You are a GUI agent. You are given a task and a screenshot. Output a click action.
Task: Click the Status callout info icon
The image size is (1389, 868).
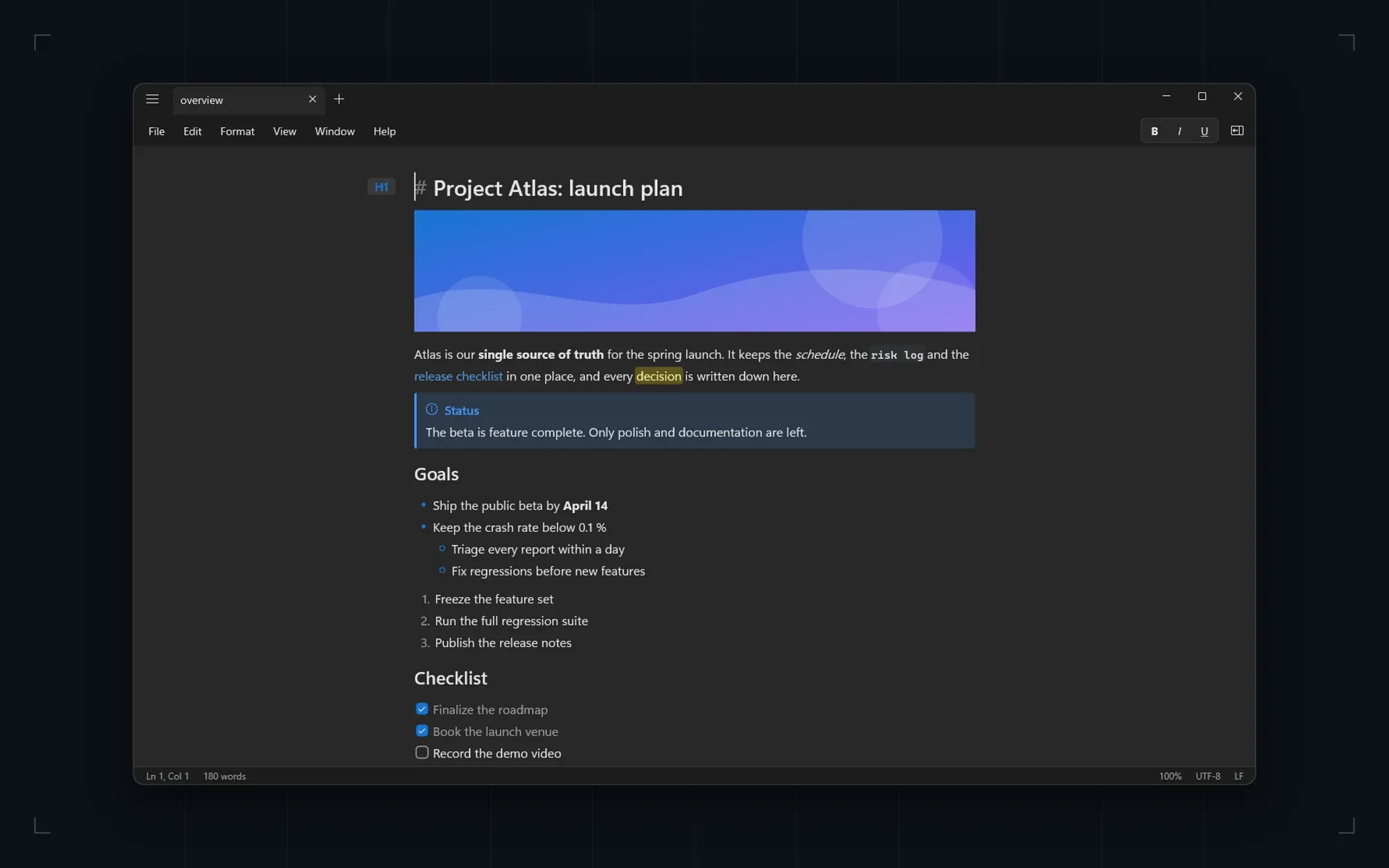(431, 410)
